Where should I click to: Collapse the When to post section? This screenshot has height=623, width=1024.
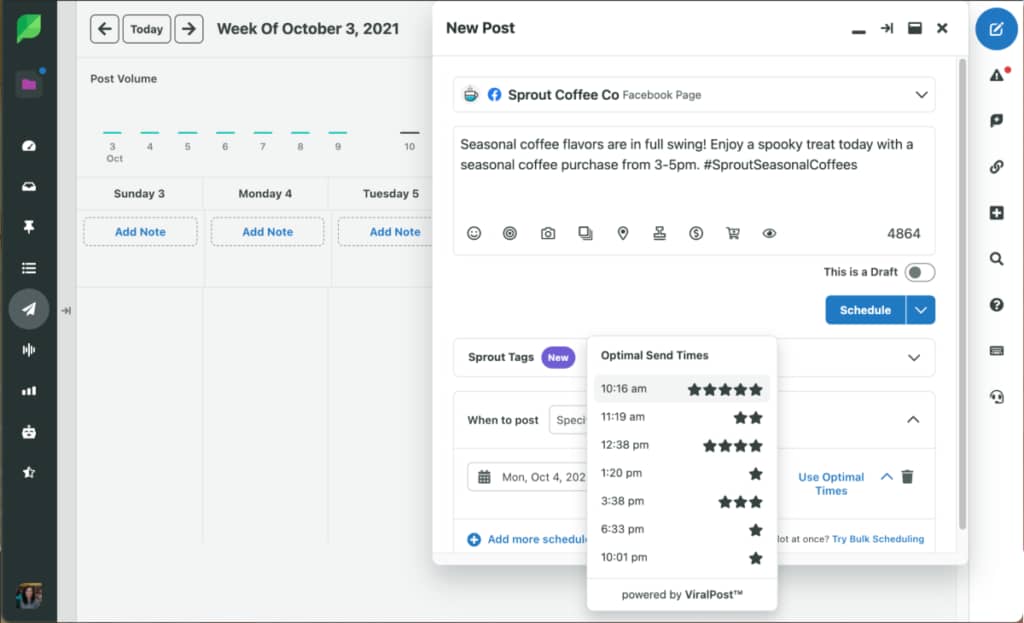click(912, 419)
